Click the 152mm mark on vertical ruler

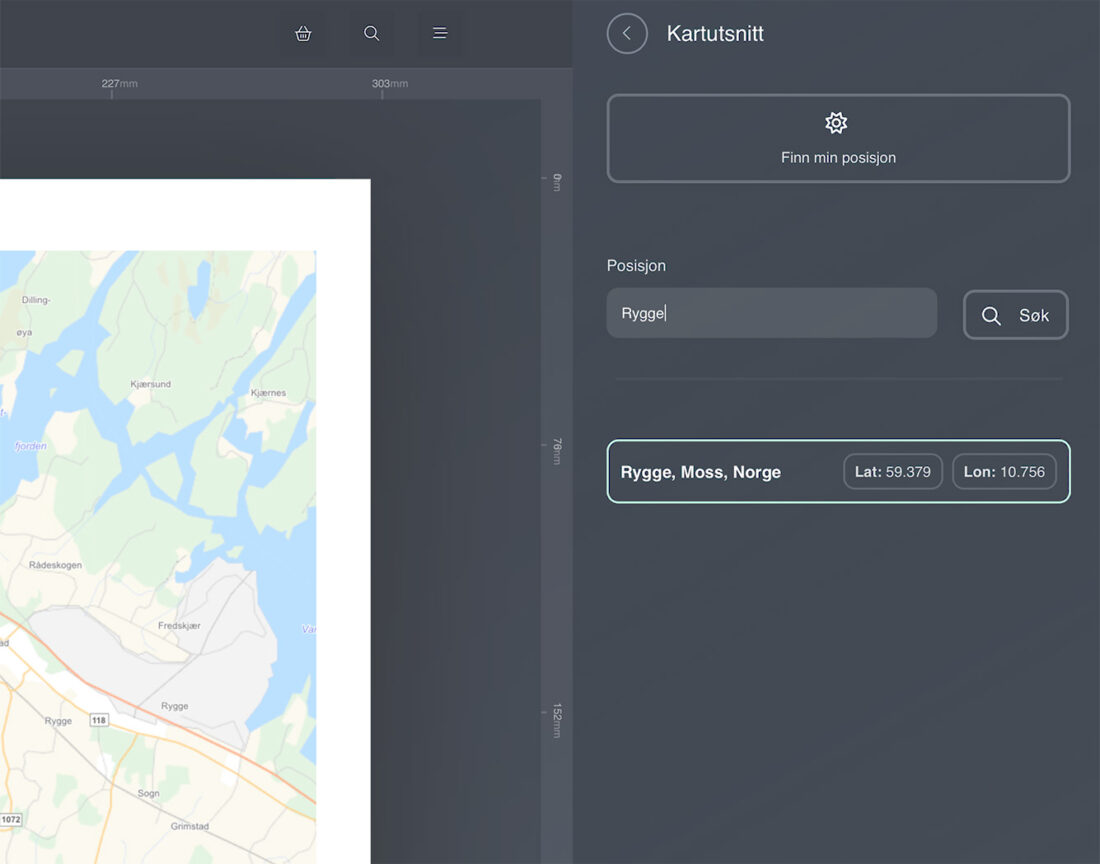pos(557,720)
